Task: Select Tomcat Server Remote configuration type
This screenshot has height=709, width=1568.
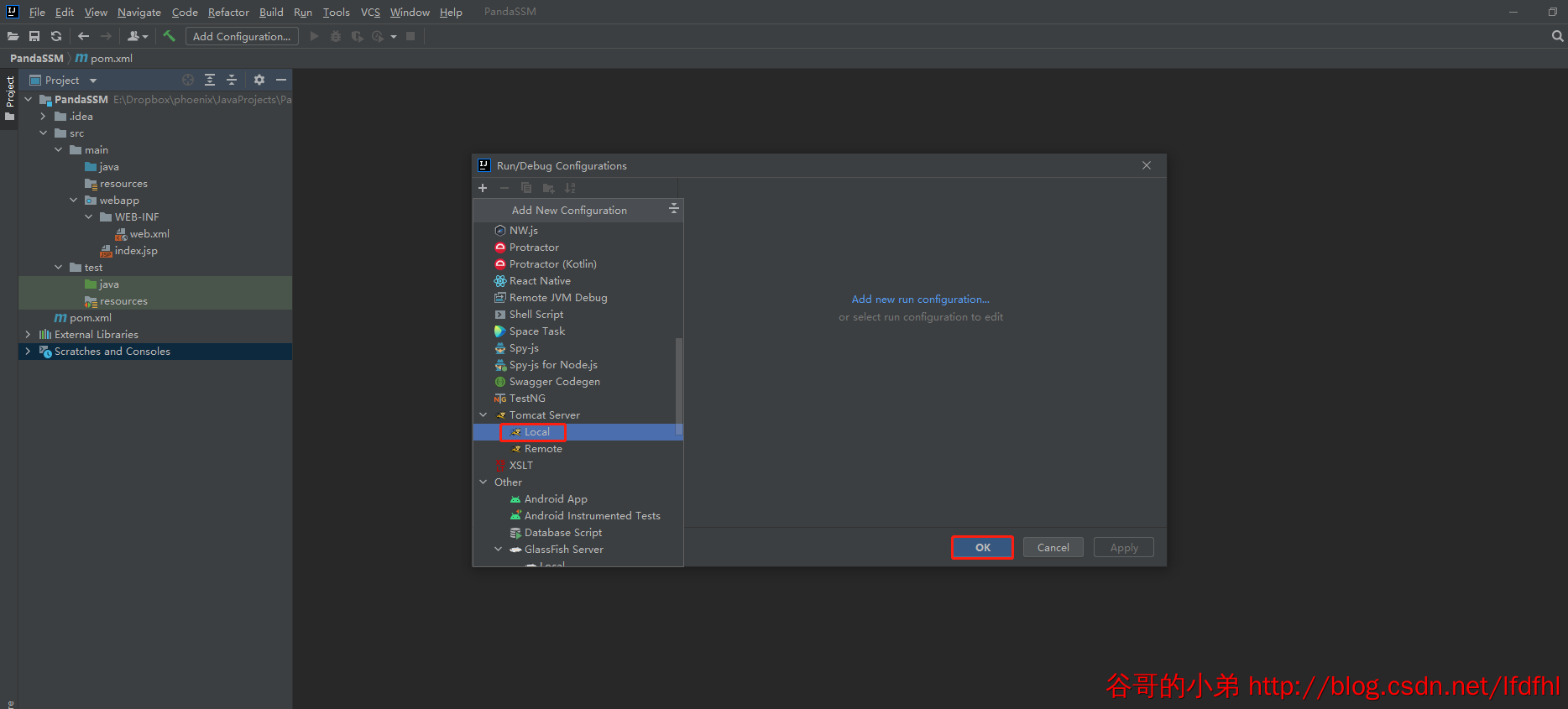Action: tap(578, 449)
